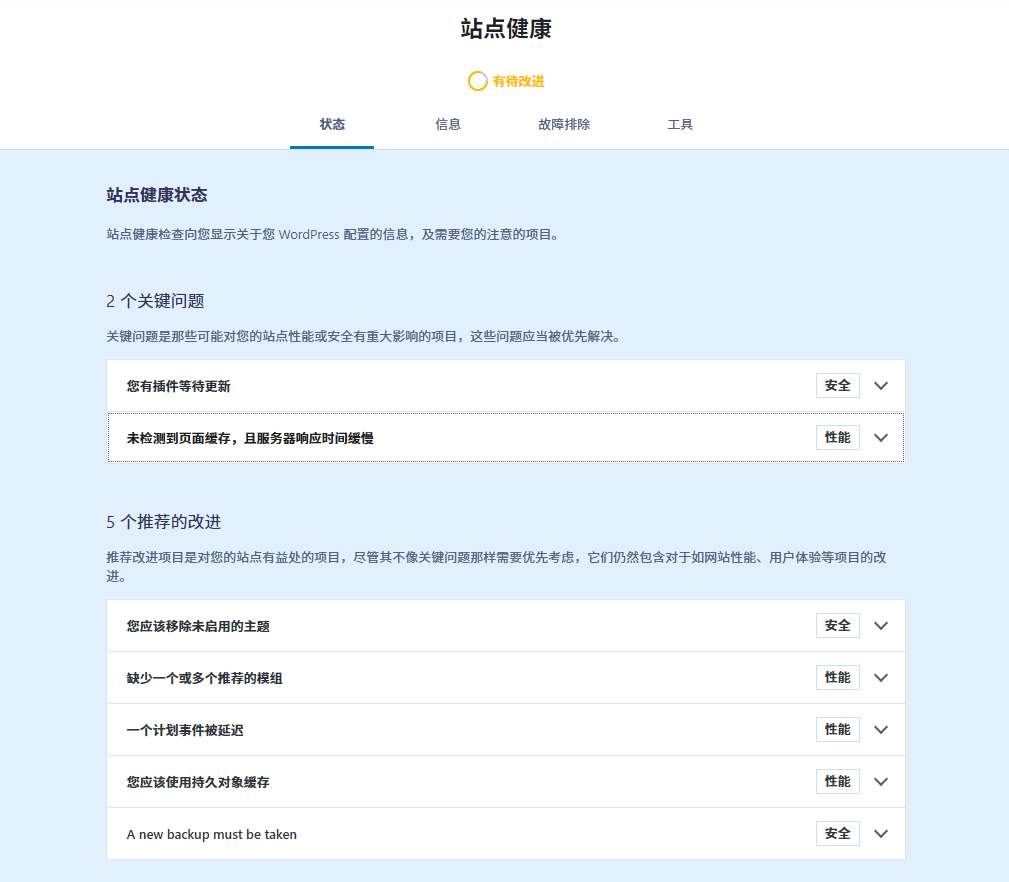Click the 您应该使用持久对象缓存 title text
This screenshot has width=1009, height=882.
198,782
